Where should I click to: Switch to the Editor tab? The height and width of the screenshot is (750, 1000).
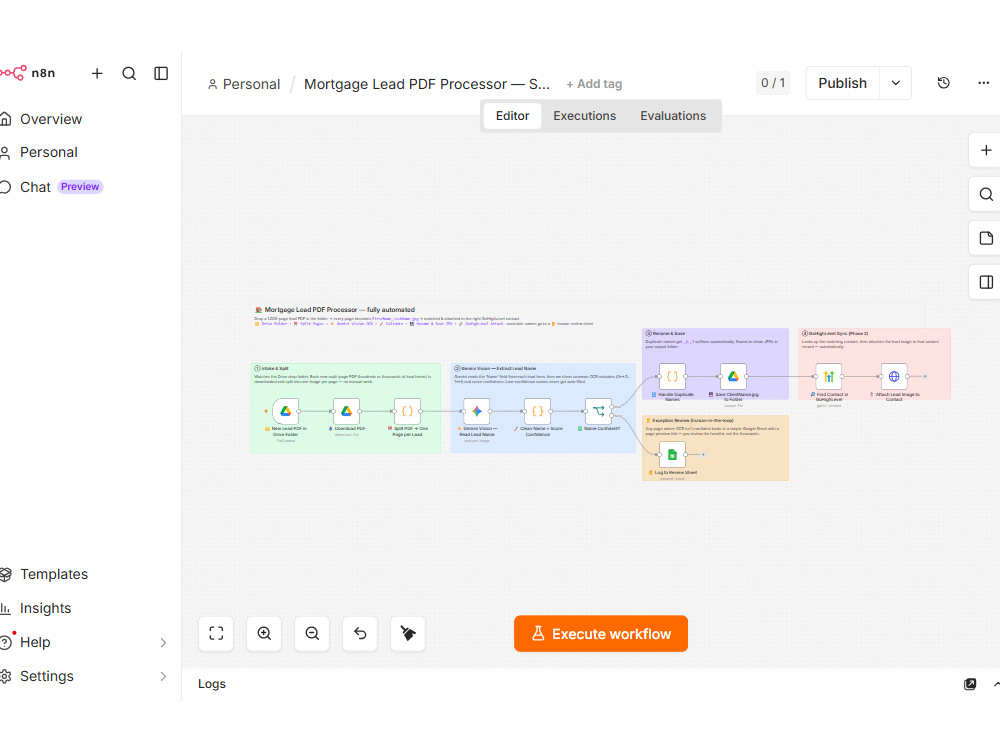(512, 116)
